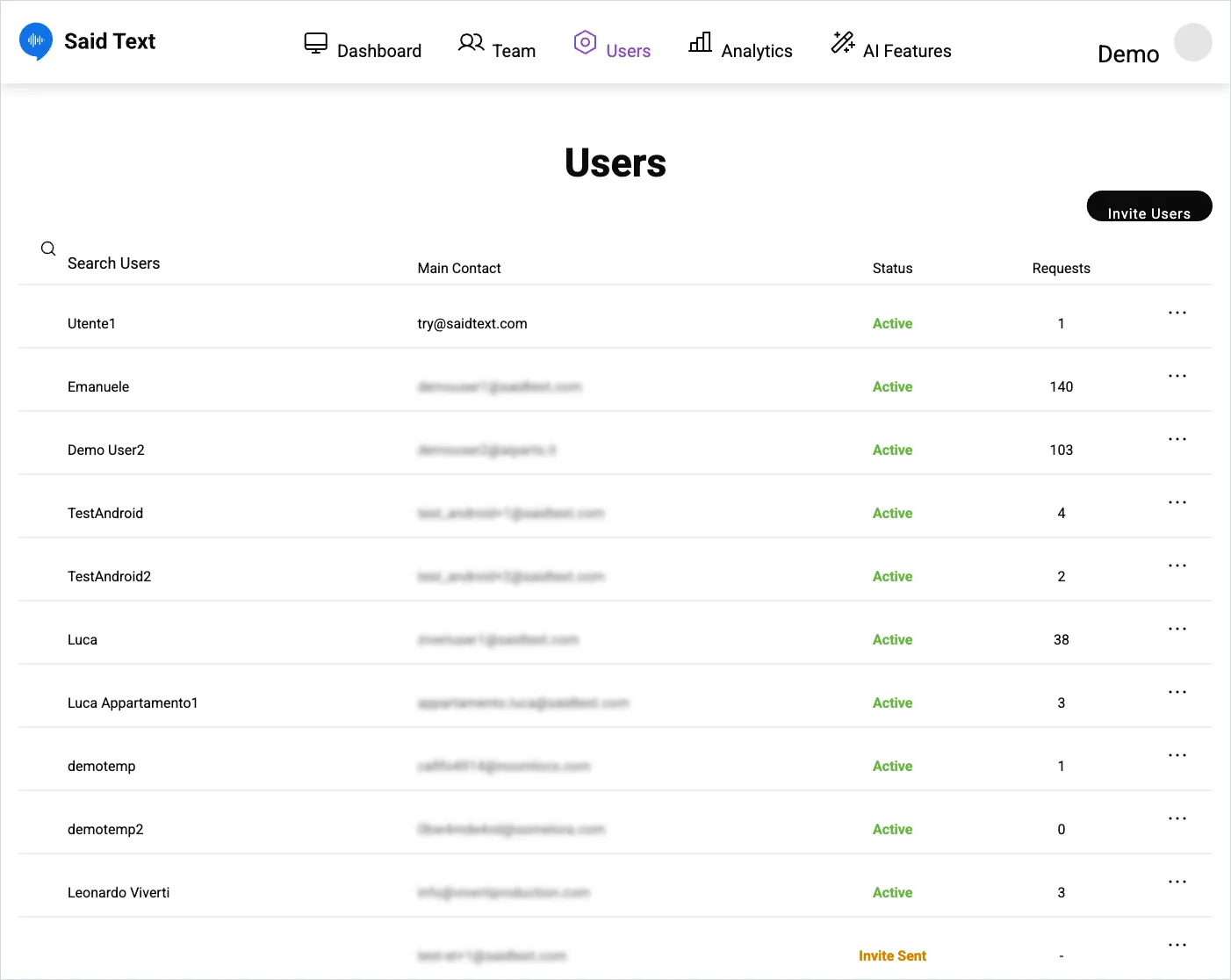Open the three-dot menu for Utente1
Image resolution: width=1231 pixels, height=980 pixels.
tap(1177, 313)
